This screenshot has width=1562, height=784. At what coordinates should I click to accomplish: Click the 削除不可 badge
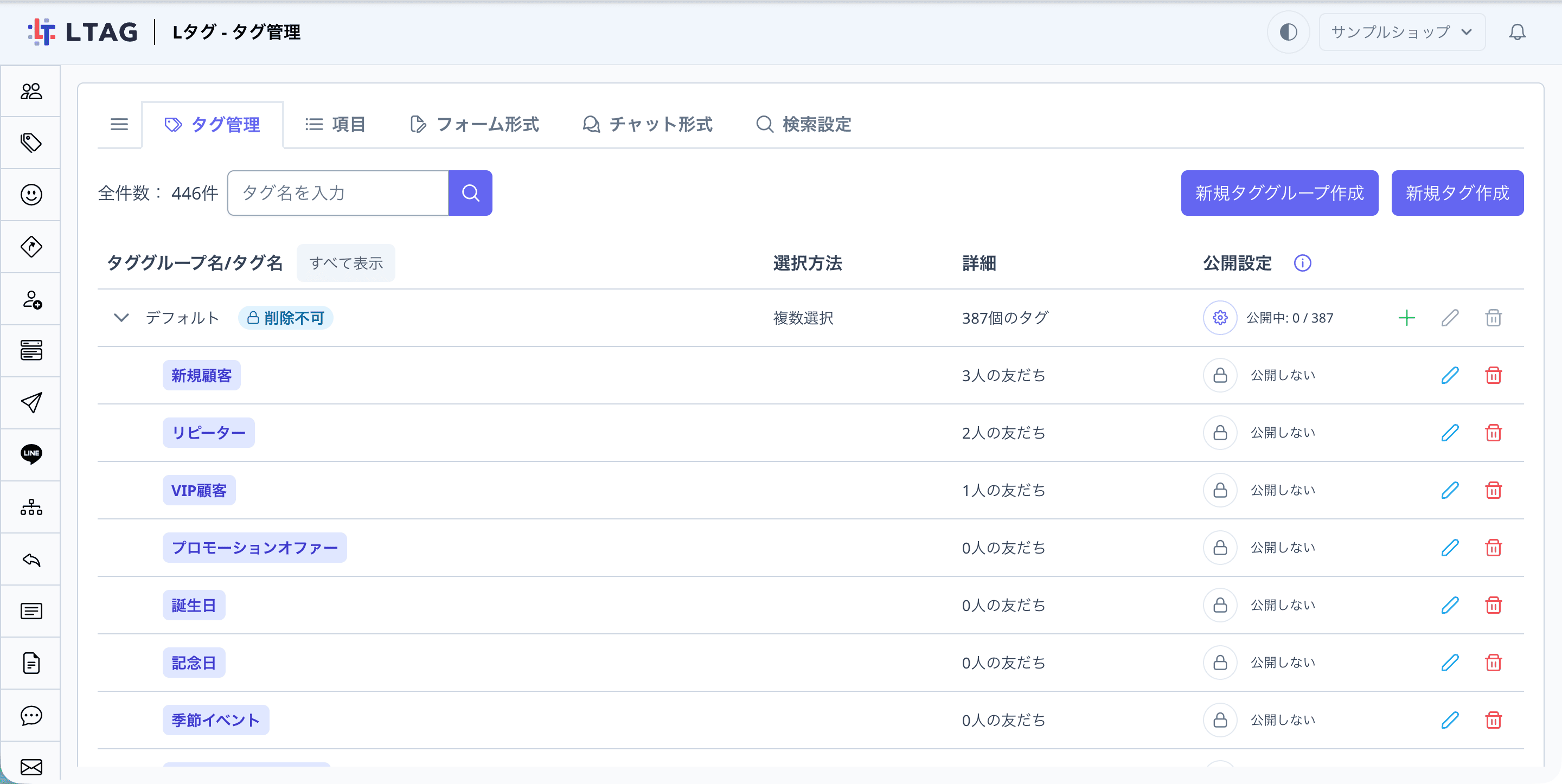[286, 318]
